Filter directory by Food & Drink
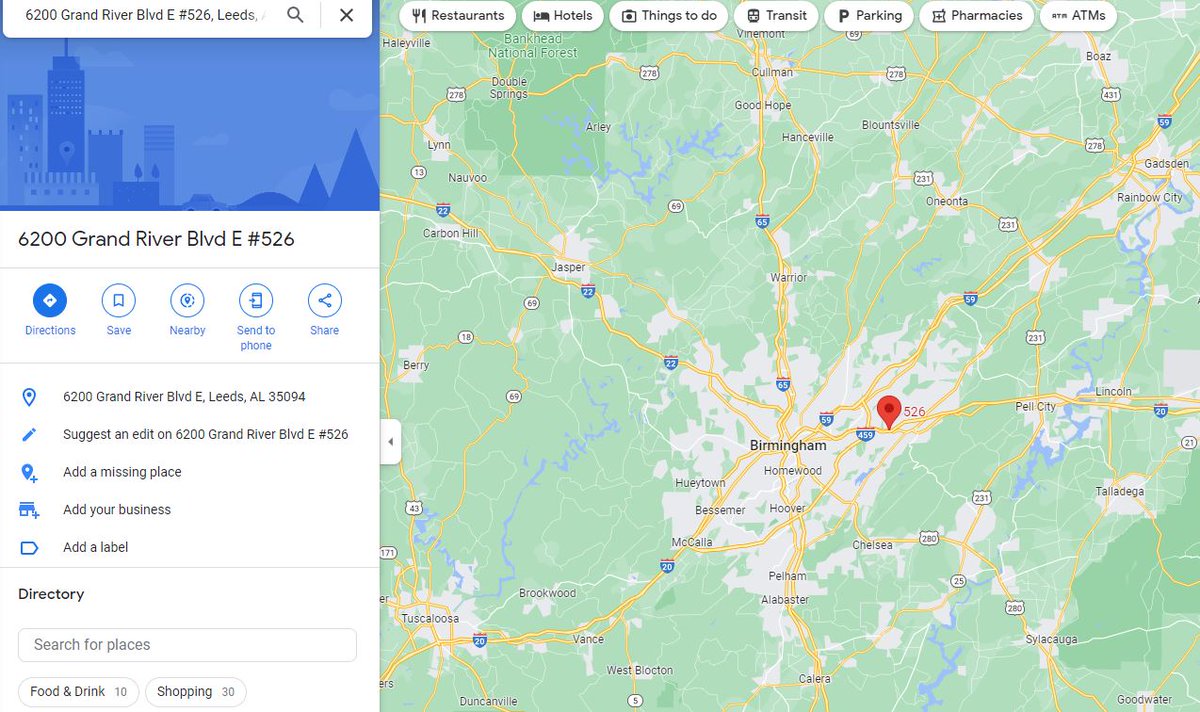1200x712 pixels. [78, 692]
